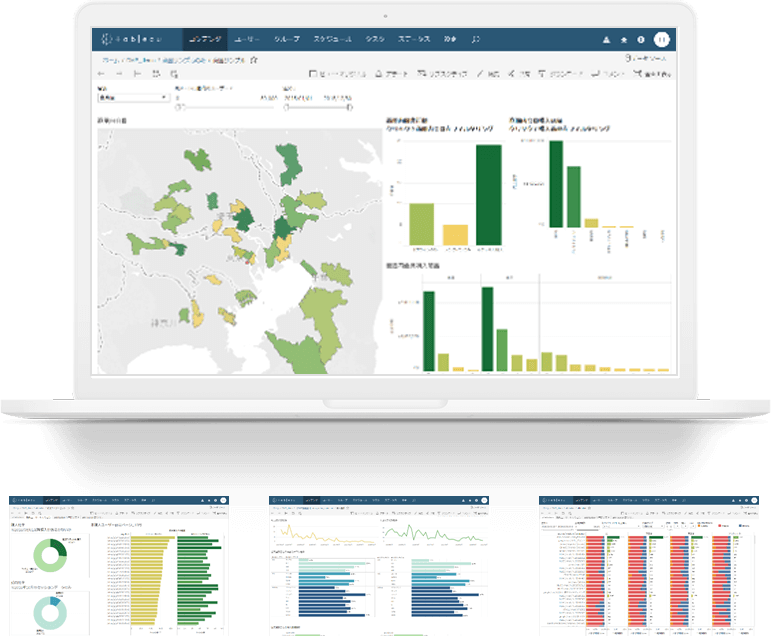Image resolution: width=772 pixels, height=636 pixels.
Task: Select the コンテンツ tab in the navigation bar
Action: (206, 39)
